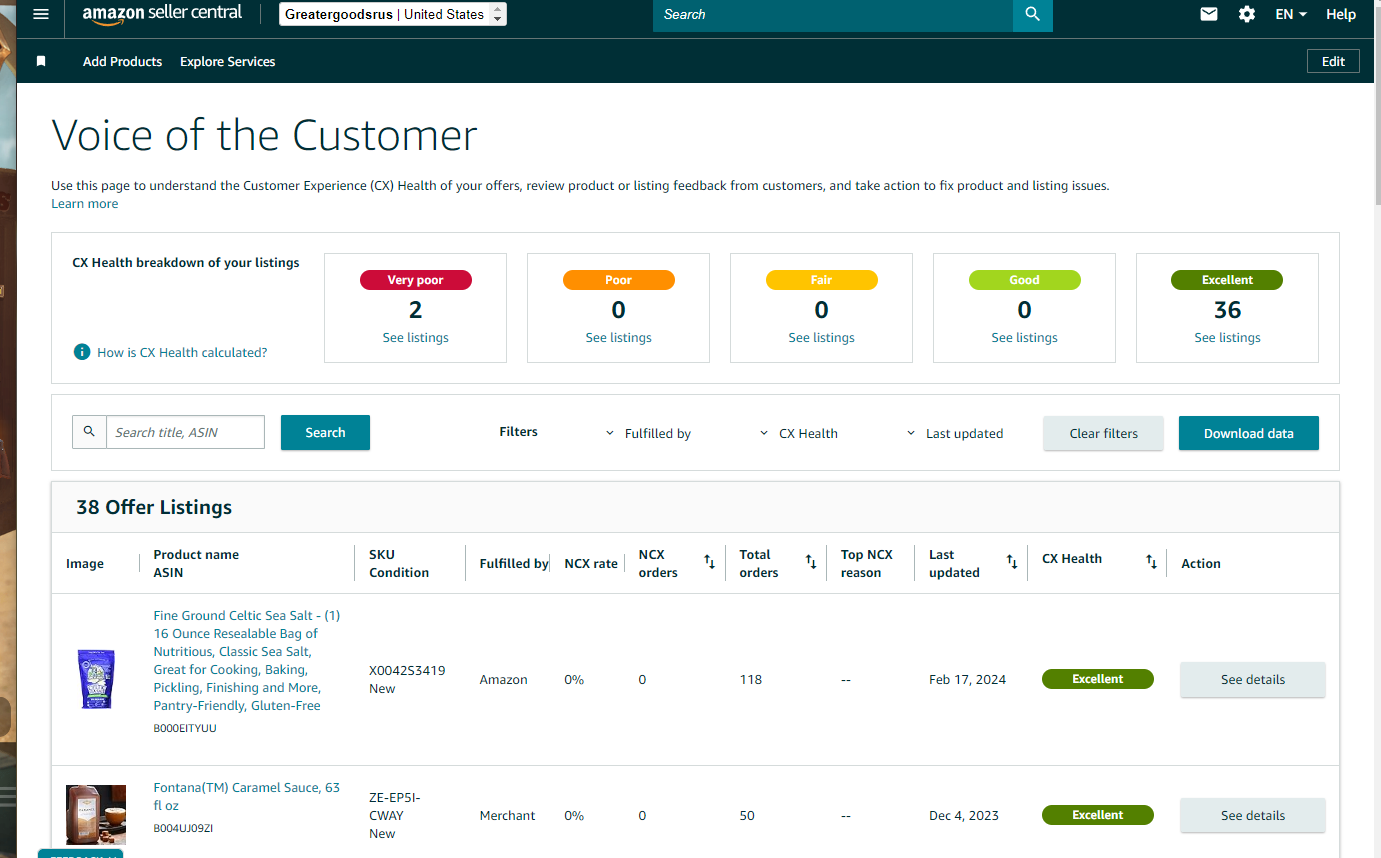Click the magnifier button in top search bar
The width and height of the screenshot is (1381, 858).
pos(1033,15)
